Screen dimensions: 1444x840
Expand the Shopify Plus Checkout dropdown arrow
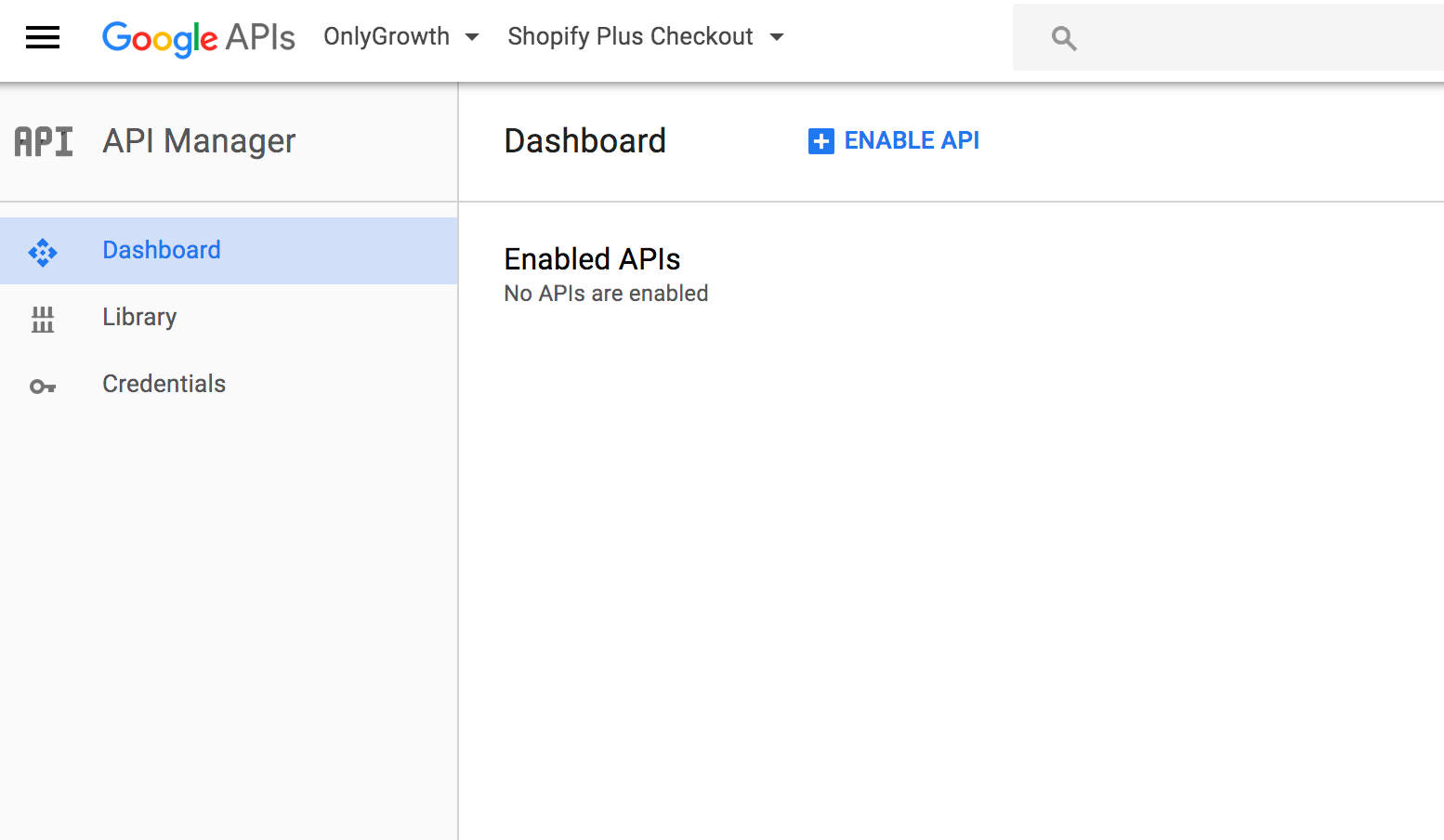pyautogui.click(x=777, y=37)
